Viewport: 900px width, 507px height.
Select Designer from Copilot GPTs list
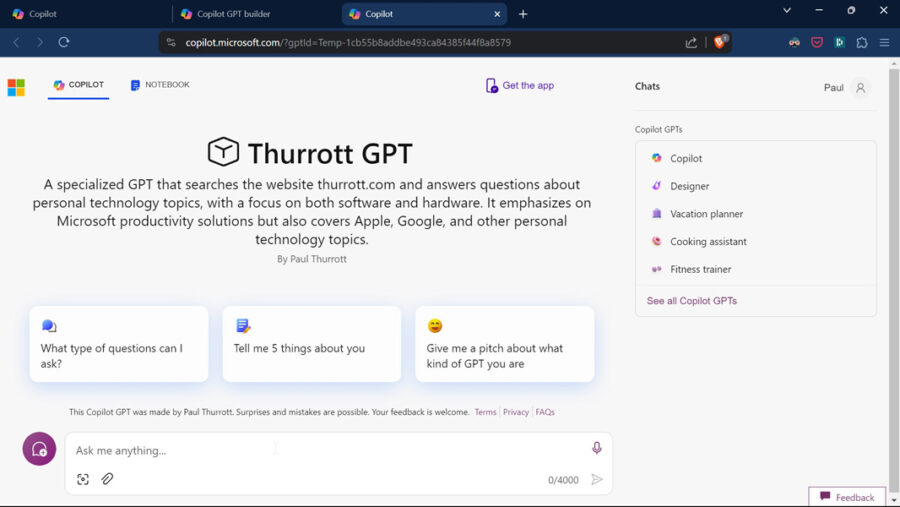click(689, 186)
